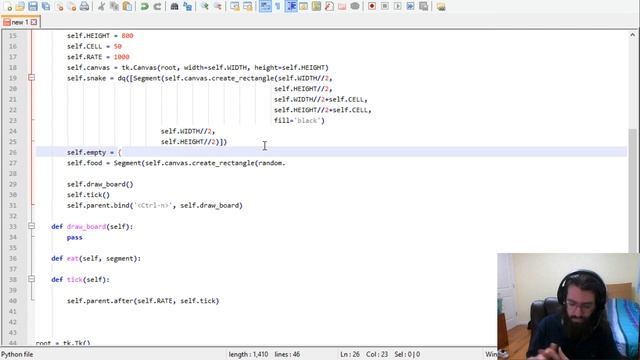Click 'self.parent.after(self.RATE, self.tick)' line
The image size is (640, 360).
click(143, 301)
